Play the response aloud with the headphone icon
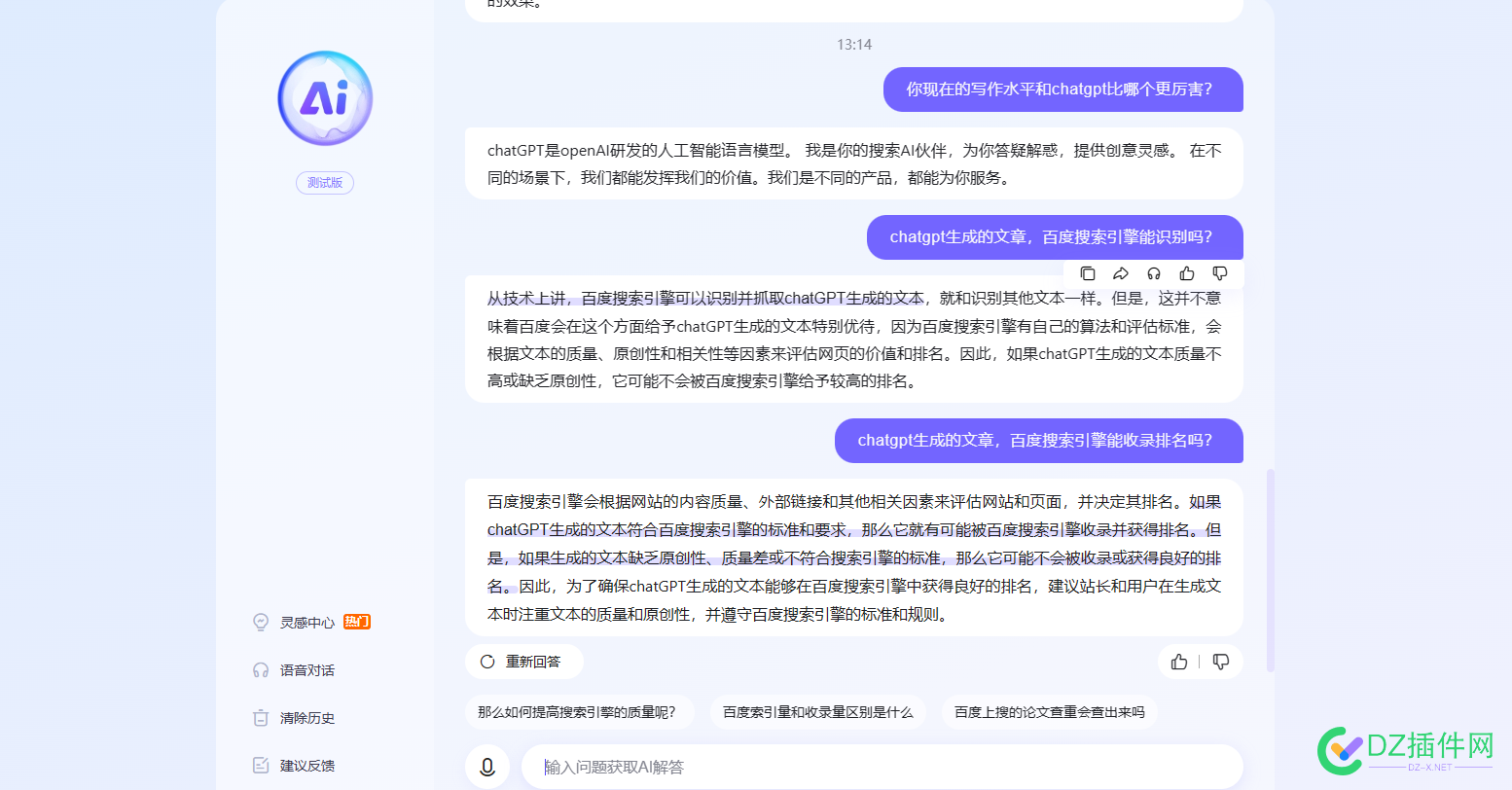Image resolution: width=1512 pixels, height=790 pixels. pos(1154,273)
